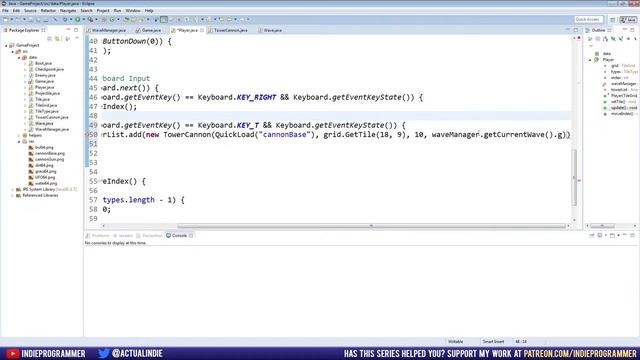
Task: Collapse the GameProject tree node
Action: click(x=7, y=45)
